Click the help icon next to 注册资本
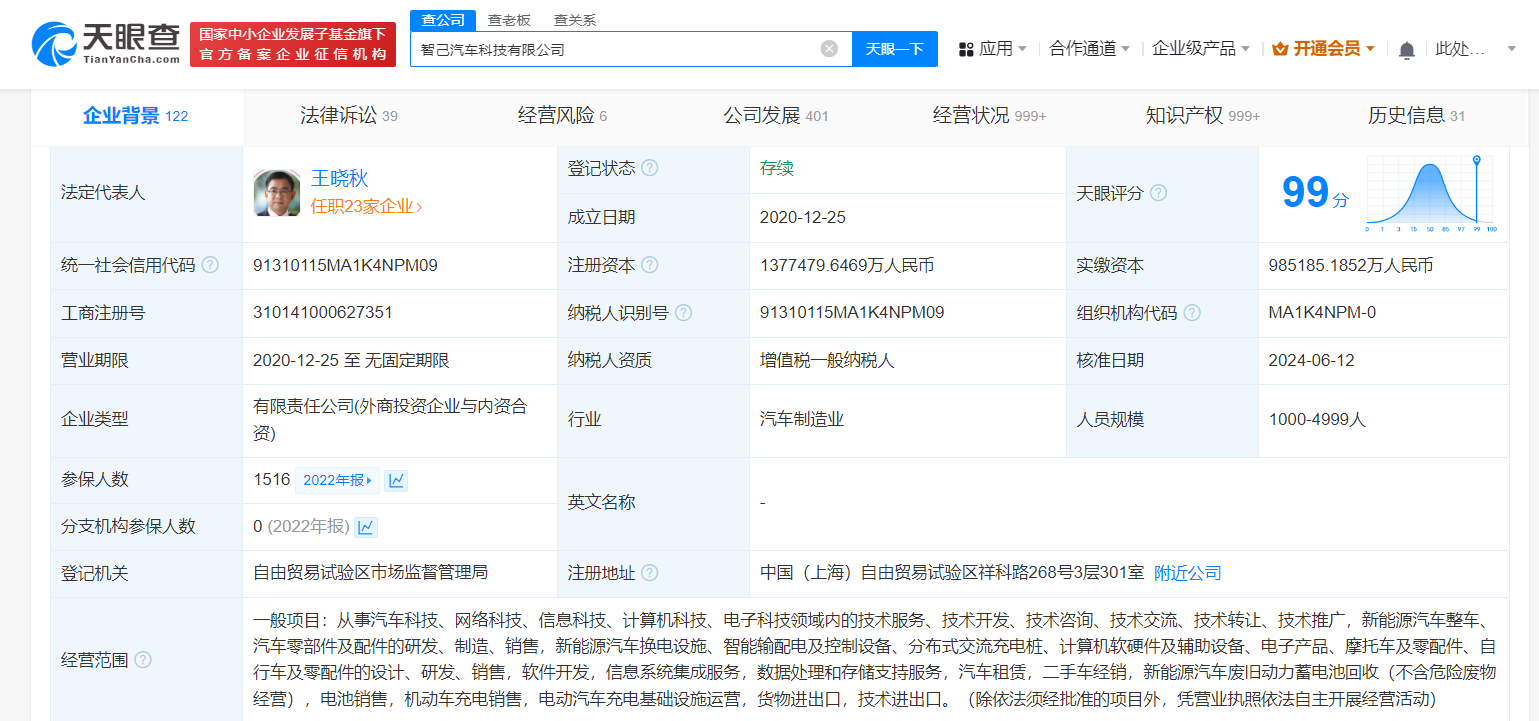Image resolution: width=1539 pixels, height=721 pixels. coord(651,265)
